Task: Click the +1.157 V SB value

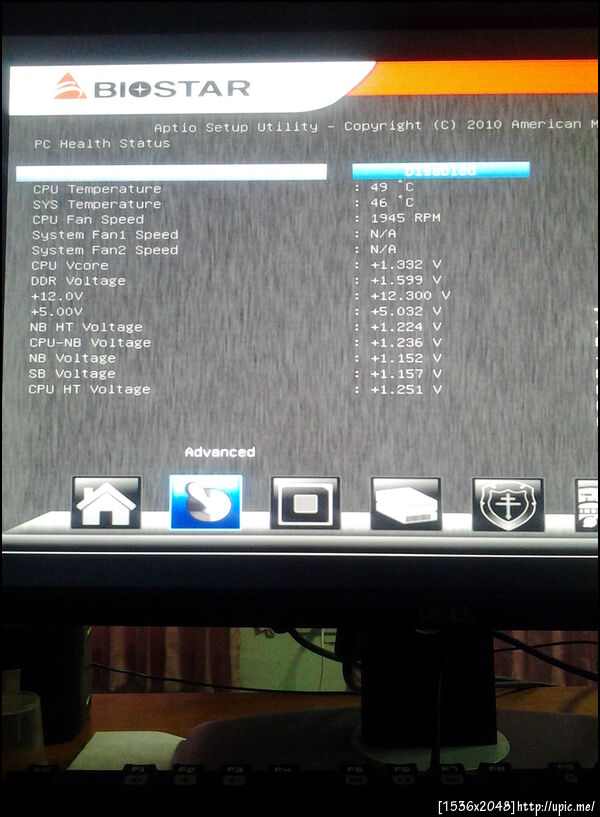Action: tap(406, 374)
